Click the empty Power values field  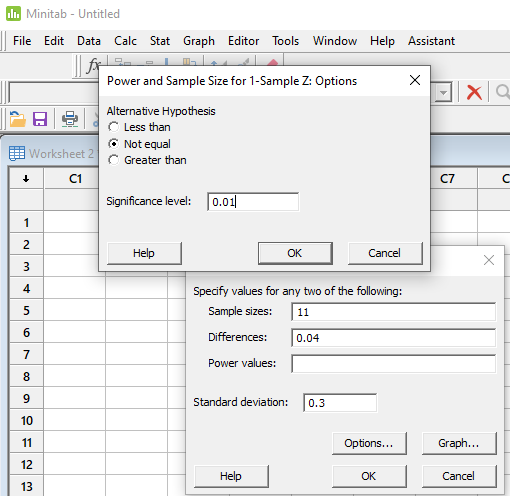pyautogui.click(x=393, y=364)
